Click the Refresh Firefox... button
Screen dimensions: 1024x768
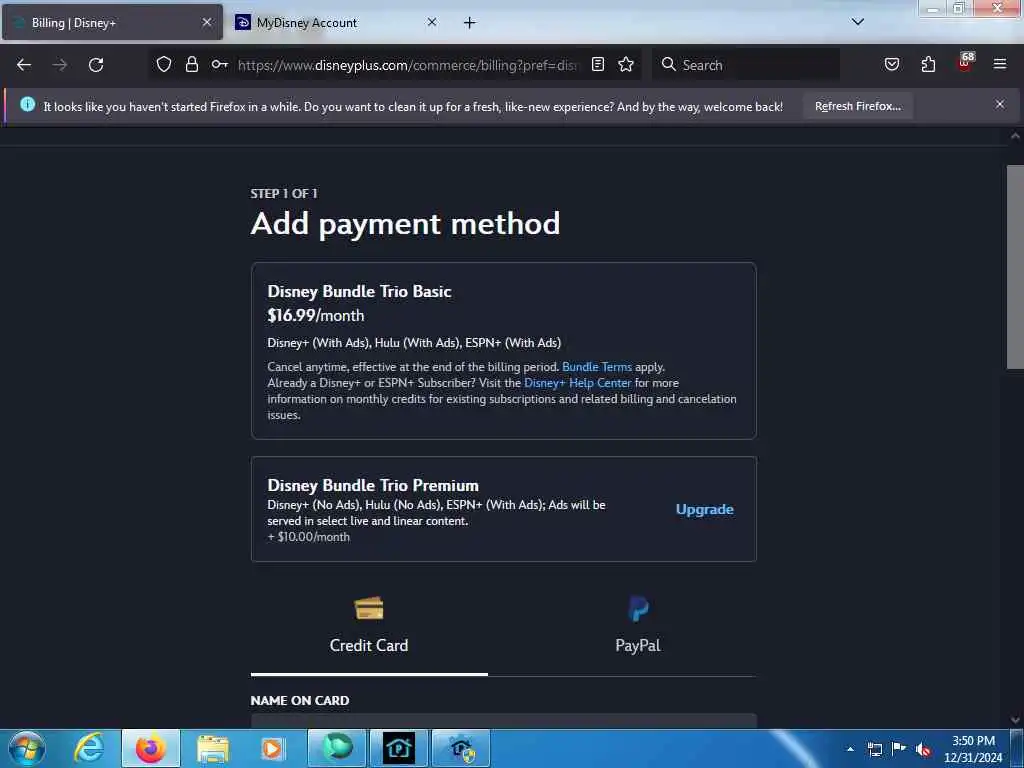(x=857, y=106)
